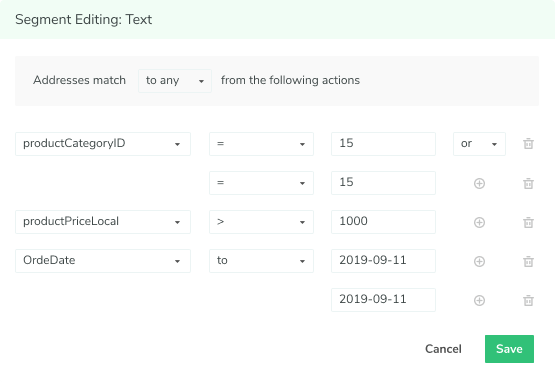Viewport: 555px width, 382px height.
Task: Open the 'or' logic dropdown
Action: (x=479, y=144)
